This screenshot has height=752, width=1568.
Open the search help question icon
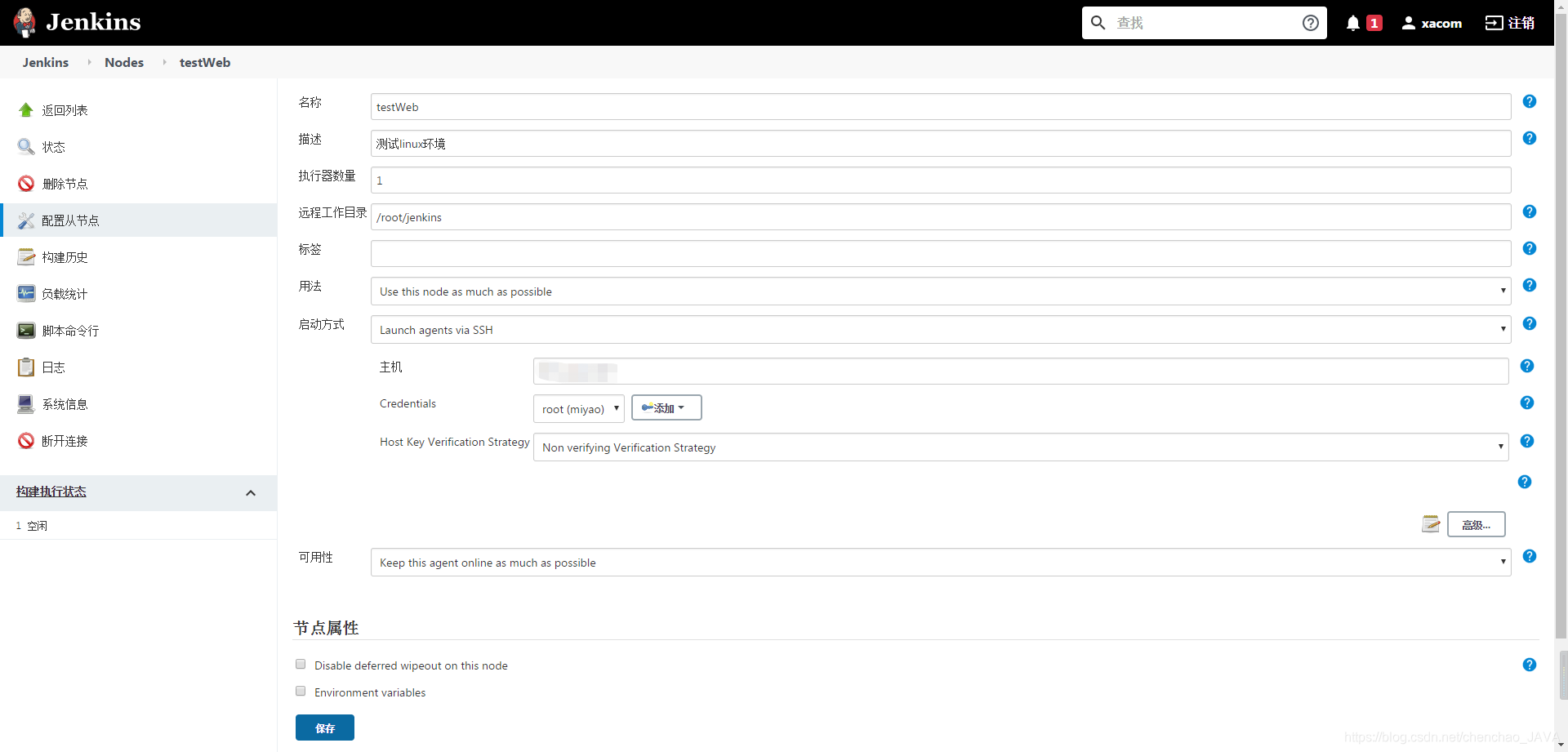1311,23
